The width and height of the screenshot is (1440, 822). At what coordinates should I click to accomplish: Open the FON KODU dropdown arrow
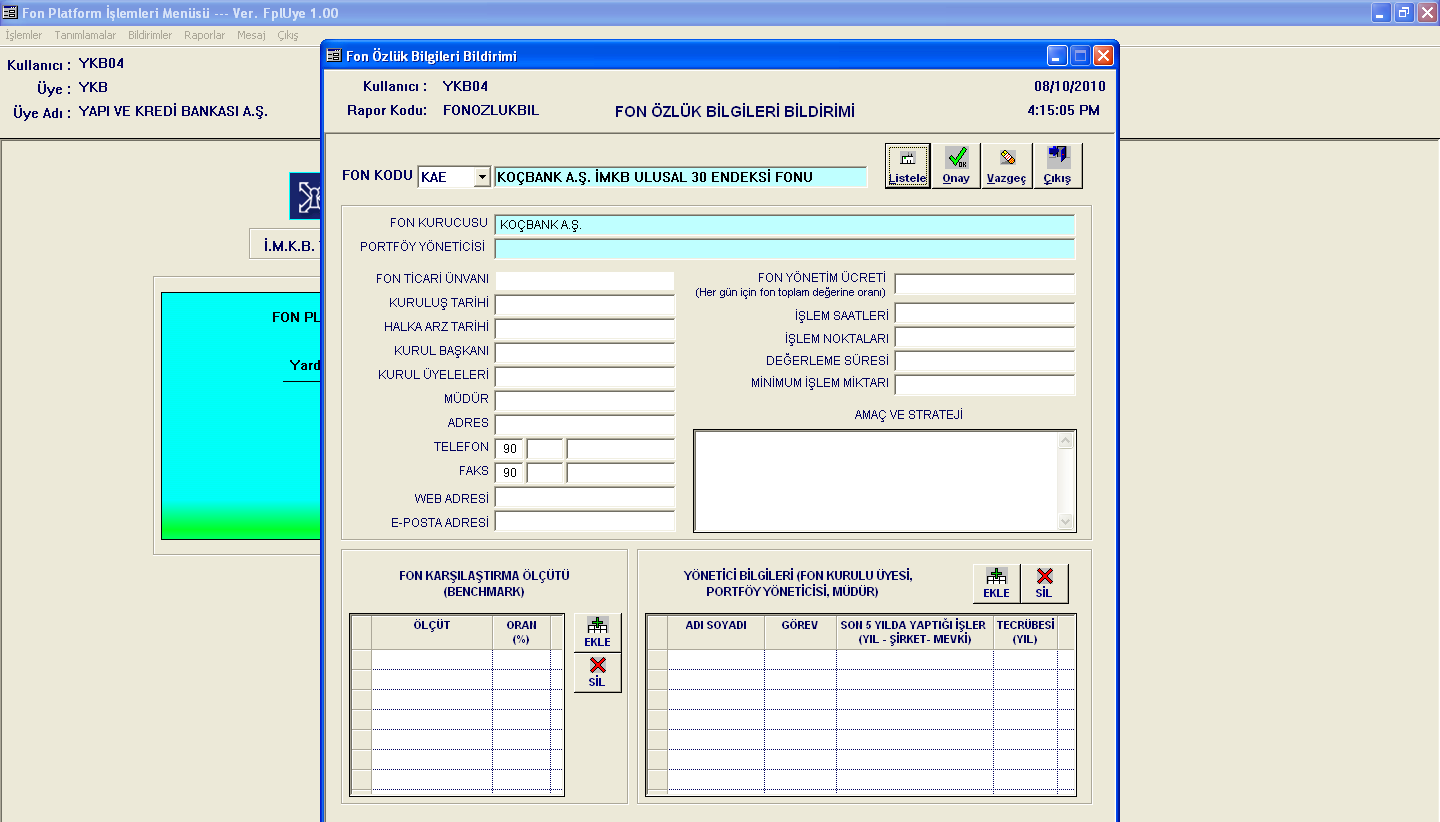coord(482,177)
